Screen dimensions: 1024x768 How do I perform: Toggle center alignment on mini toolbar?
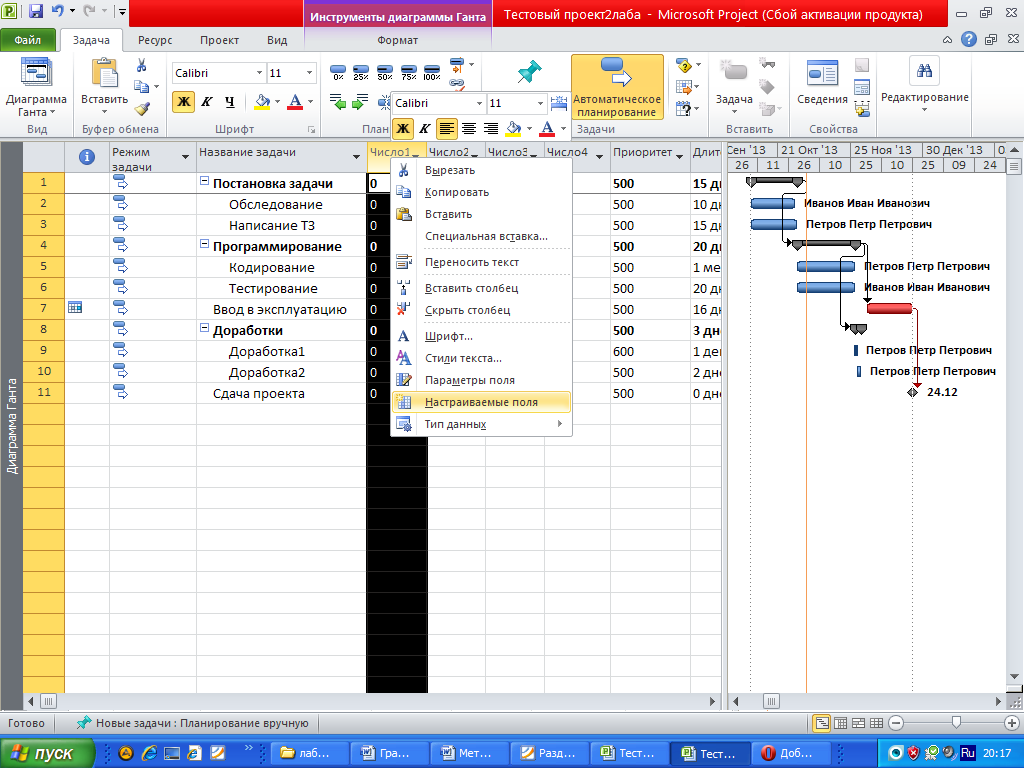469,128
